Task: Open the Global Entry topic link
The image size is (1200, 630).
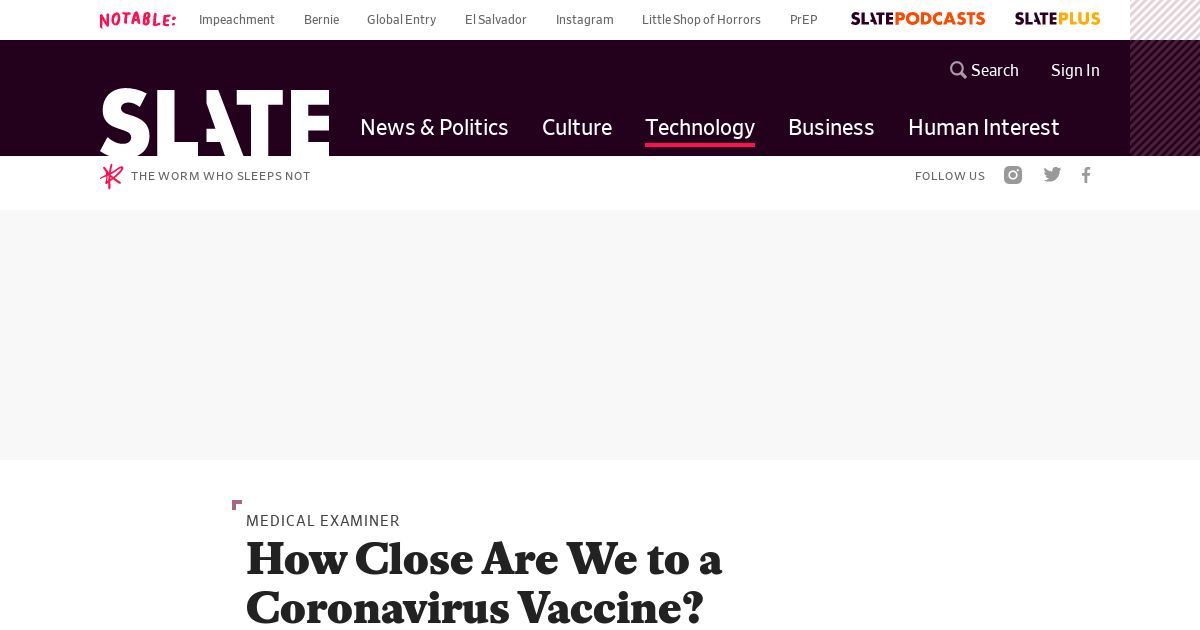Action: point(401,20)
